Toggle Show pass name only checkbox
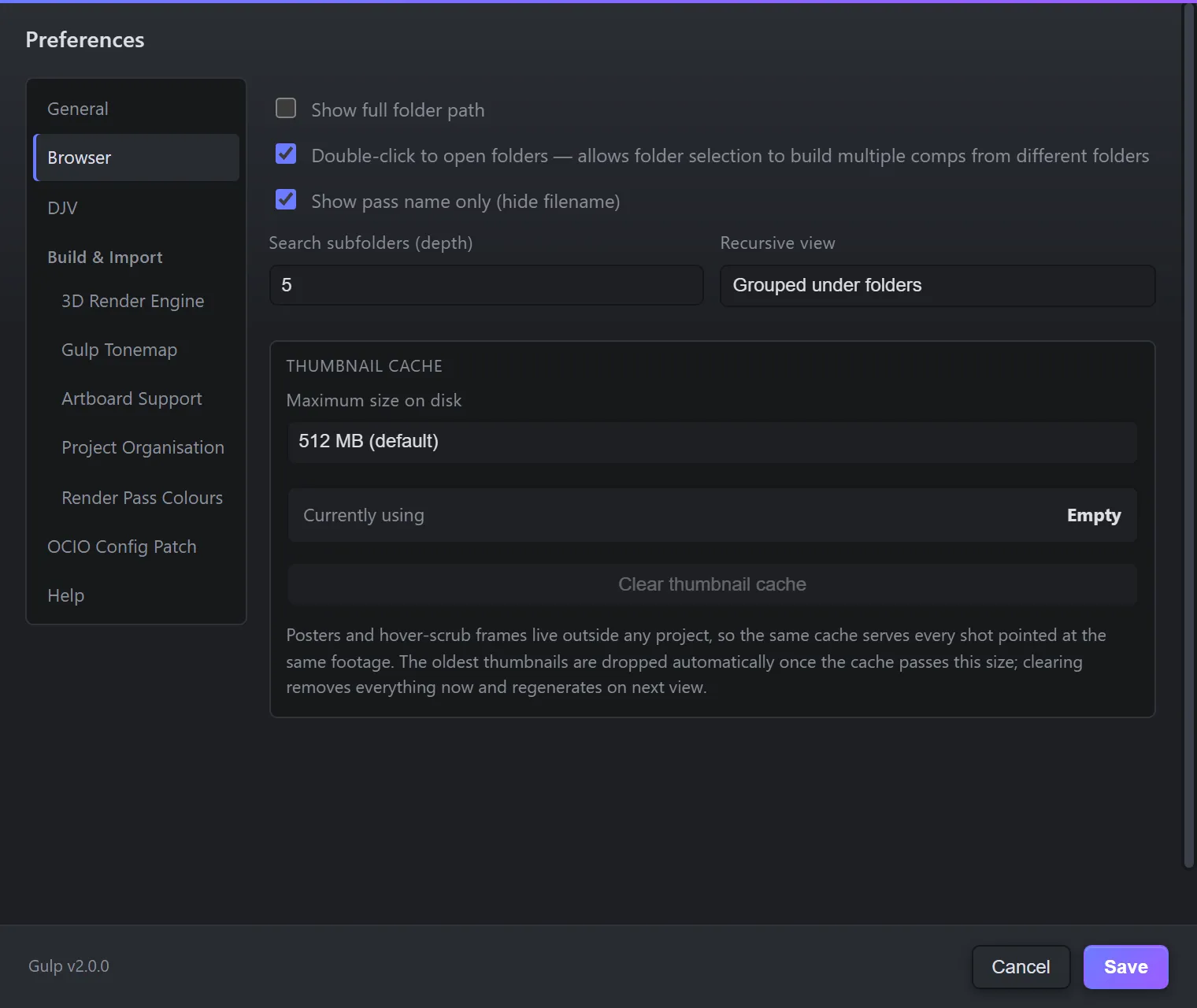1197x1008 pixels. click(x=286, y=199)
